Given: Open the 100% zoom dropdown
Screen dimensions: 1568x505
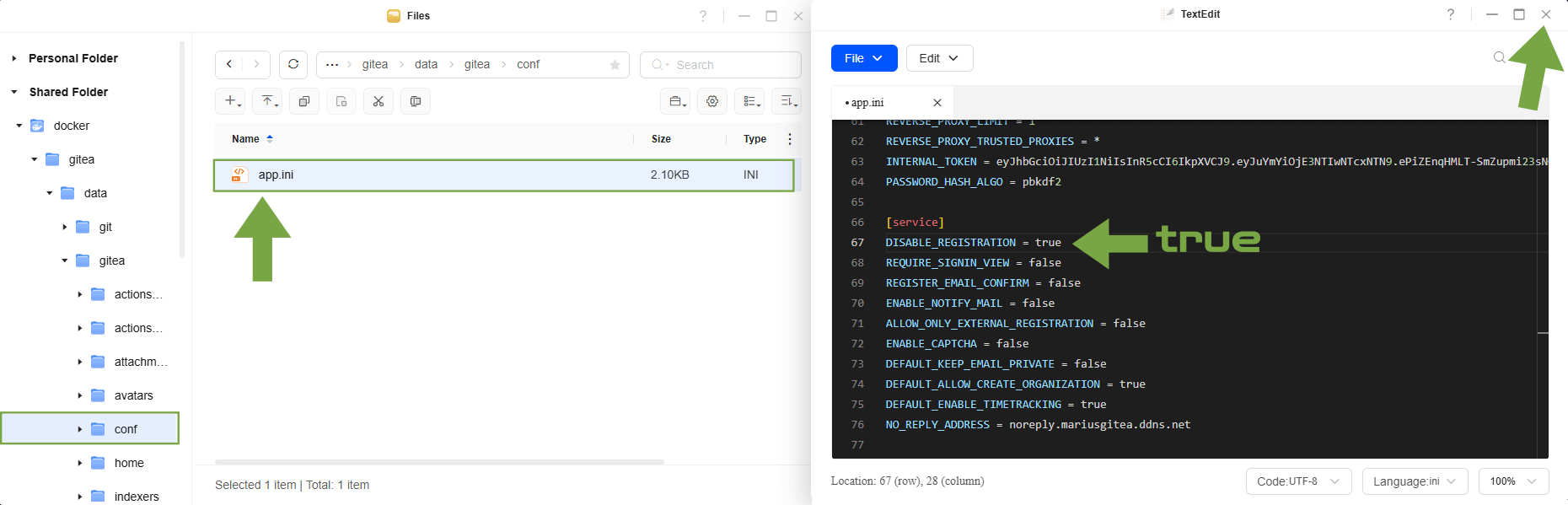Looking at the screenshot, I should [x=1513, y=481].
